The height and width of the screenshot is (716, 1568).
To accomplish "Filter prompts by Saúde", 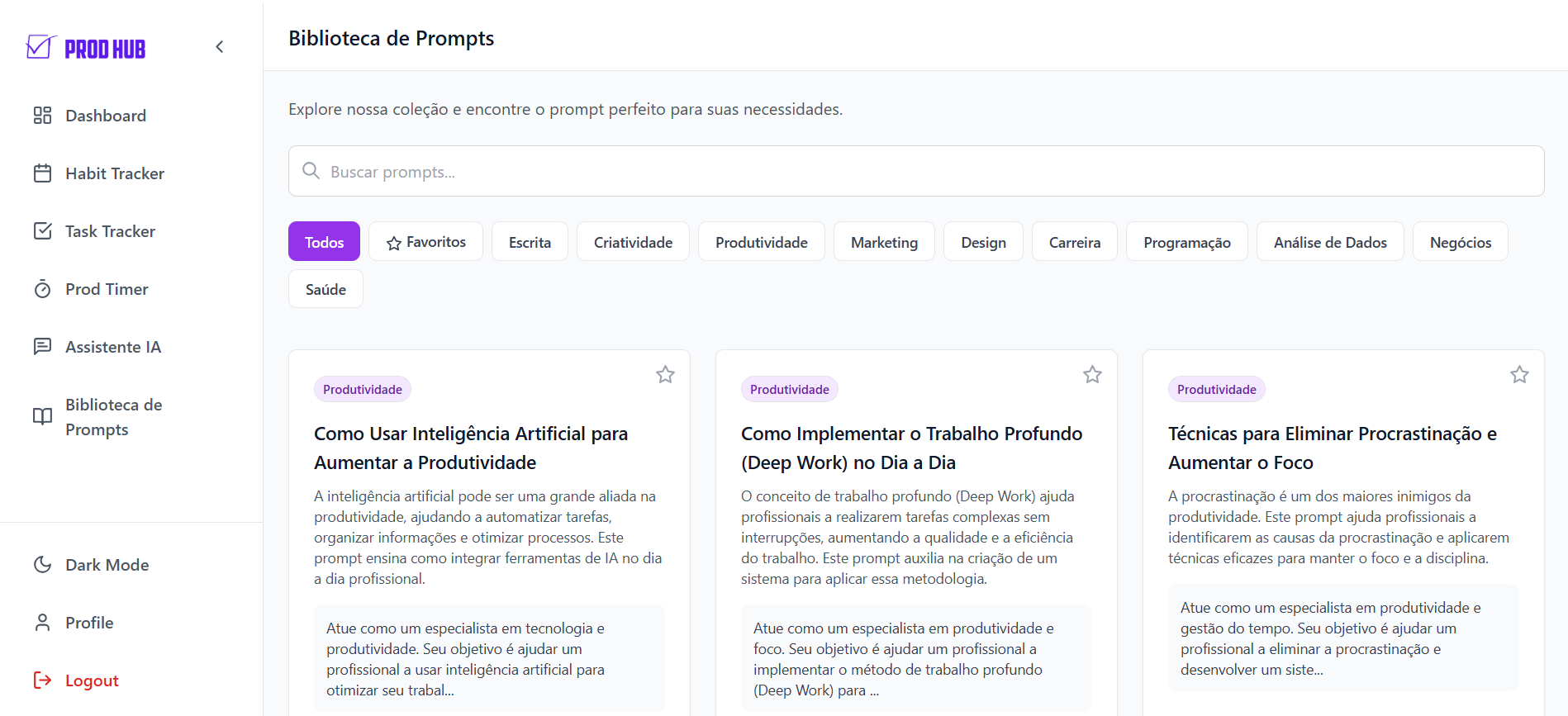I will pyautogui.click(x=325, y=289).
